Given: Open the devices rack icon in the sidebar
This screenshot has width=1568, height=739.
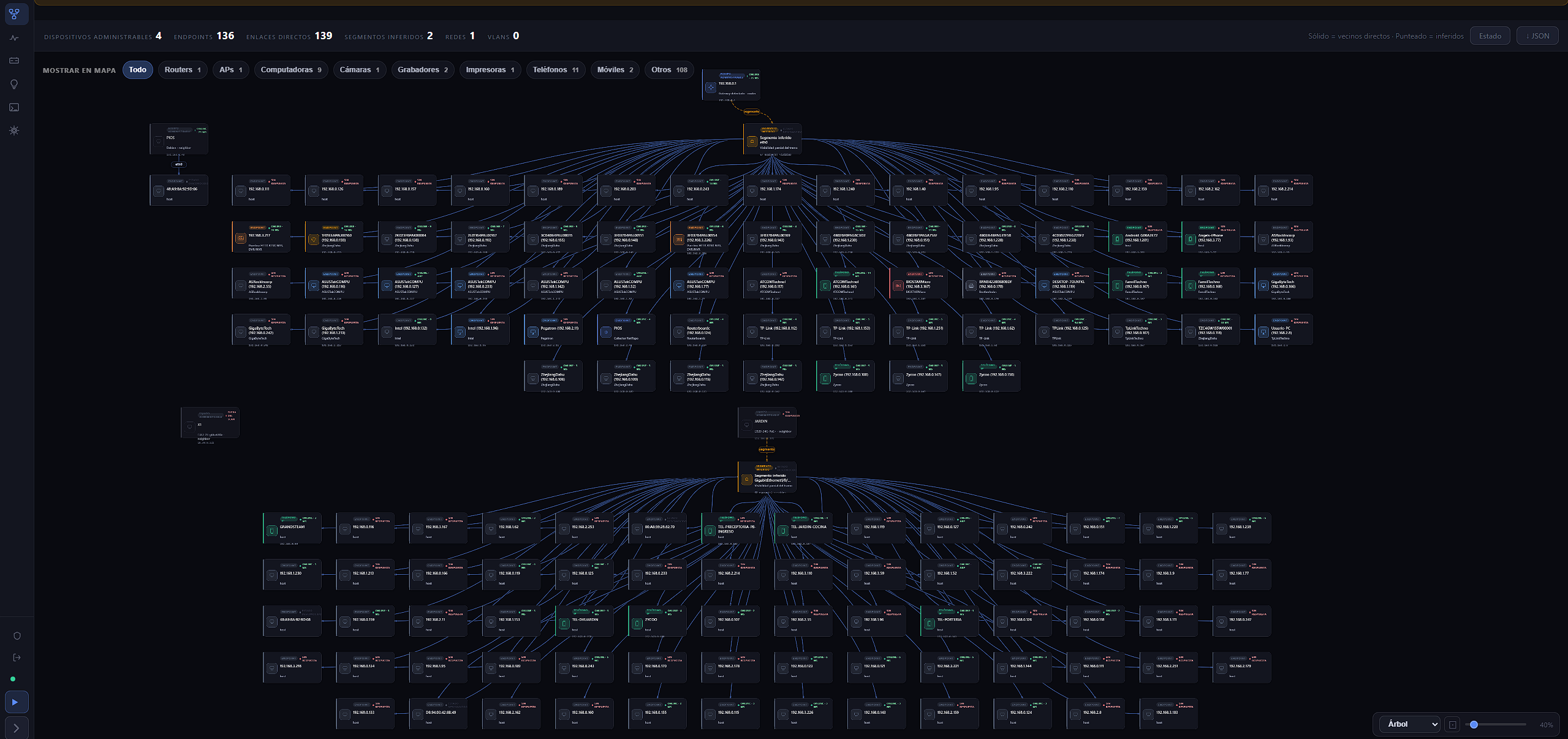Looking at the screenshot, I should (15, 61).
